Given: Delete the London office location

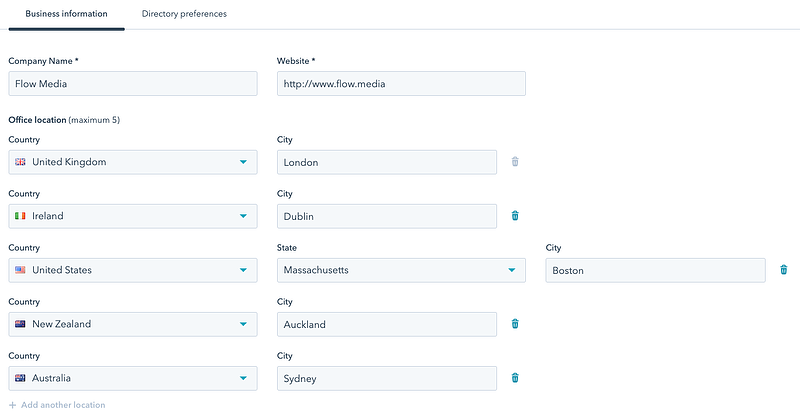Looking at the screenshot, I should (515, 162).
